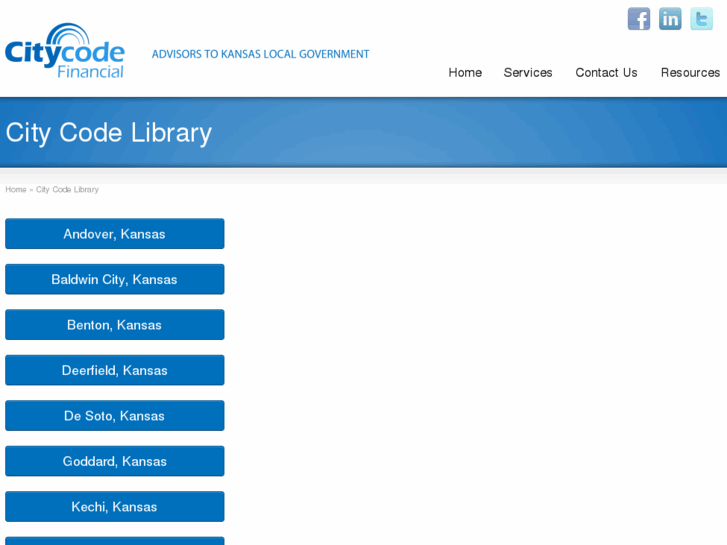This screenshot has width=727, height=545.
Task: Click the Home breadcrumb link
Action: pyautogui.click(x=16, y=190)
